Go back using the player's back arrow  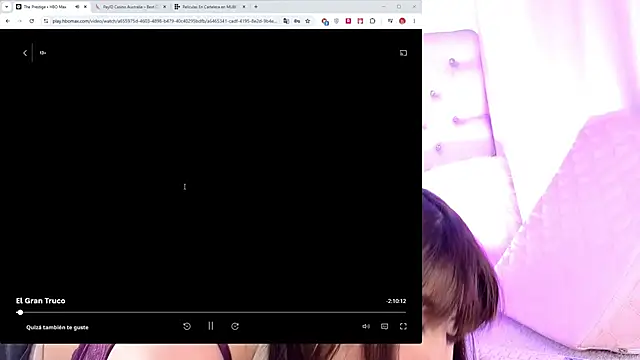tap(25, 53)
